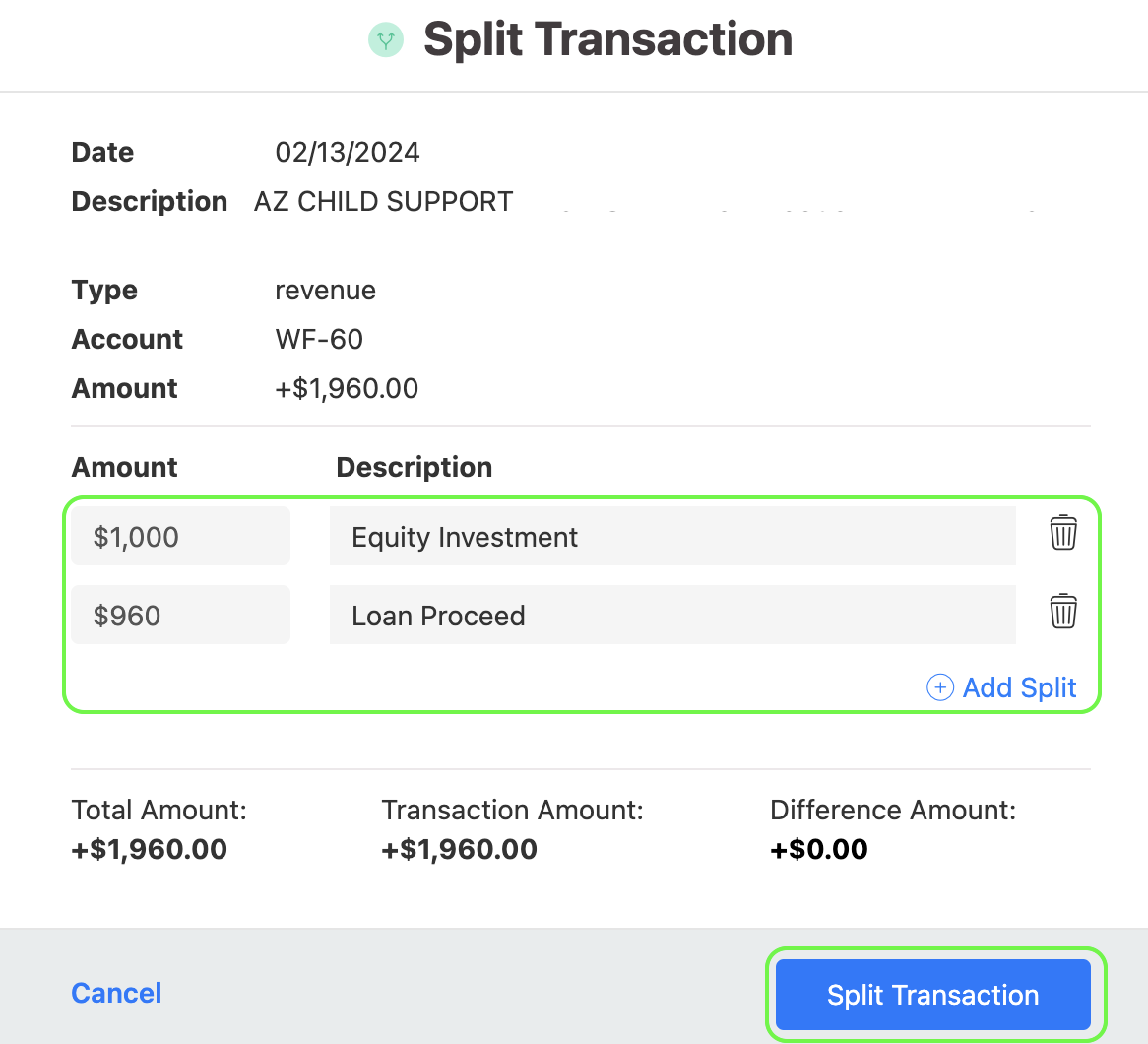Remove the Loan Proceed split via trash icon
1148x1044 pixels.
click(x=1062, y=612)
